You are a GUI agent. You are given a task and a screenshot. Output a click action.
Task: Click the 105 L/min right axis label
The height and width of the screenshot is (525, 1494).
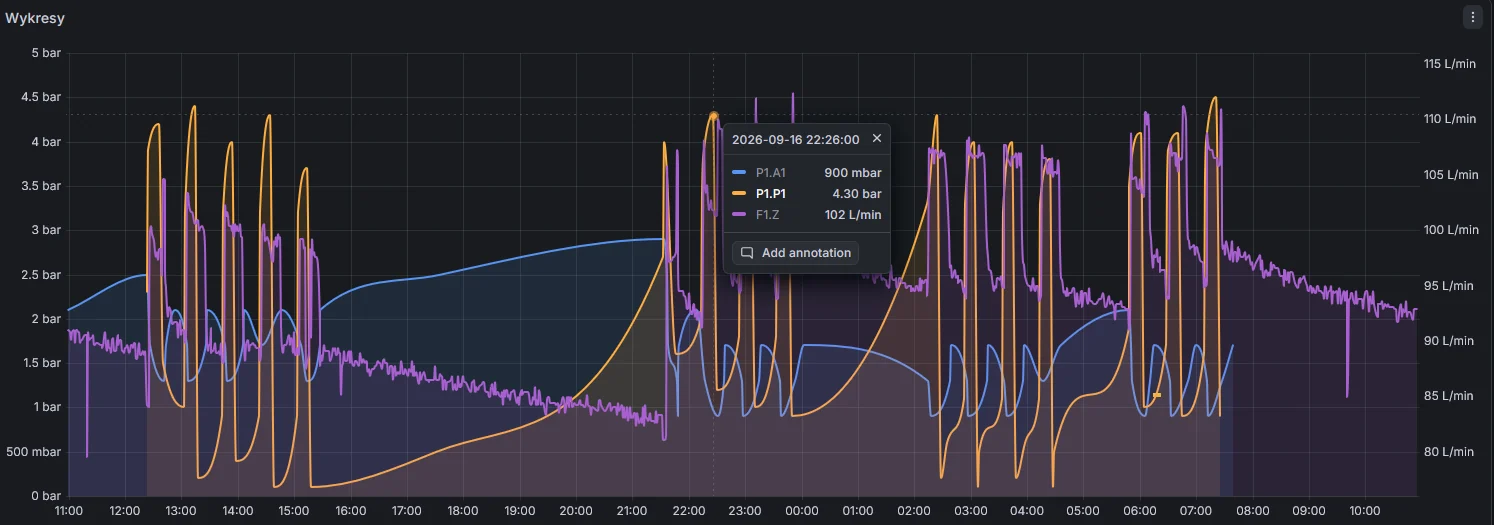[x=1449, y=175]
